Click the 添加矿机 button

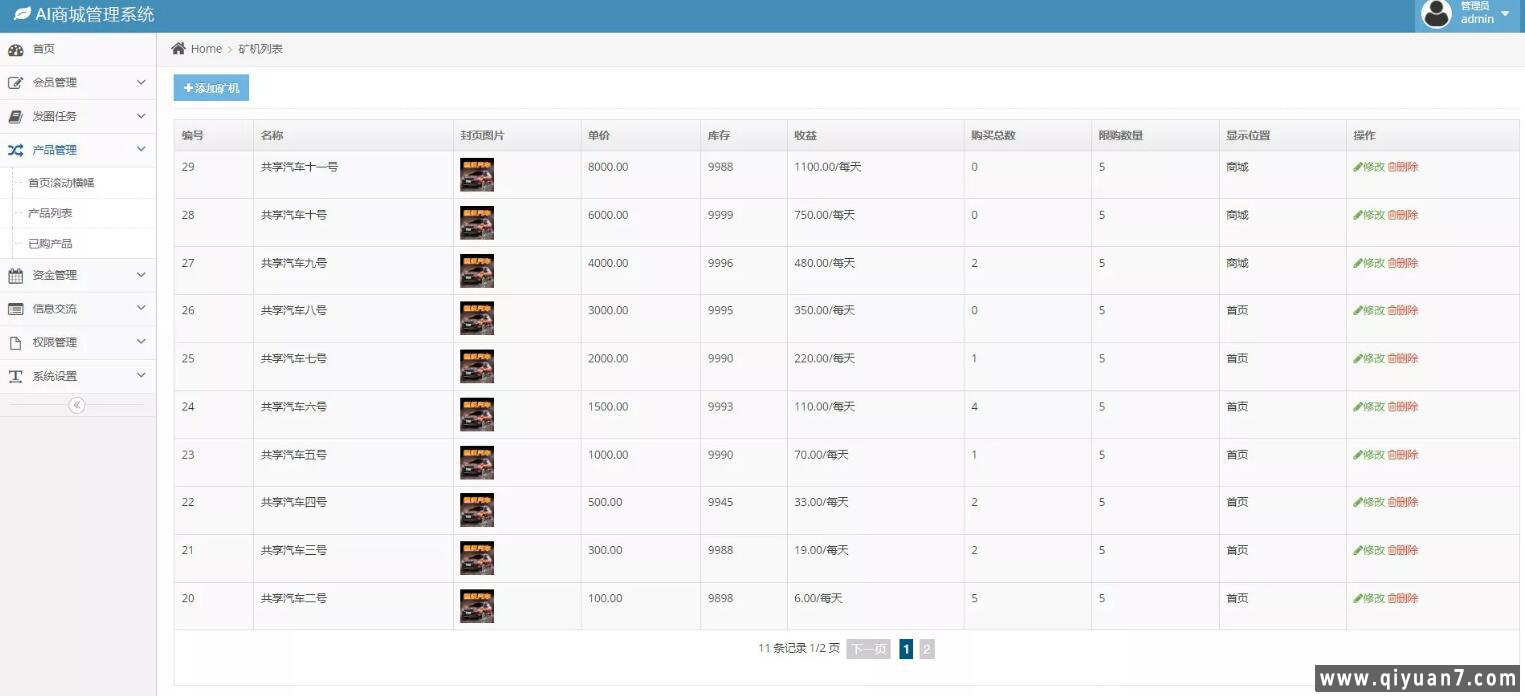tap(211, 89)
